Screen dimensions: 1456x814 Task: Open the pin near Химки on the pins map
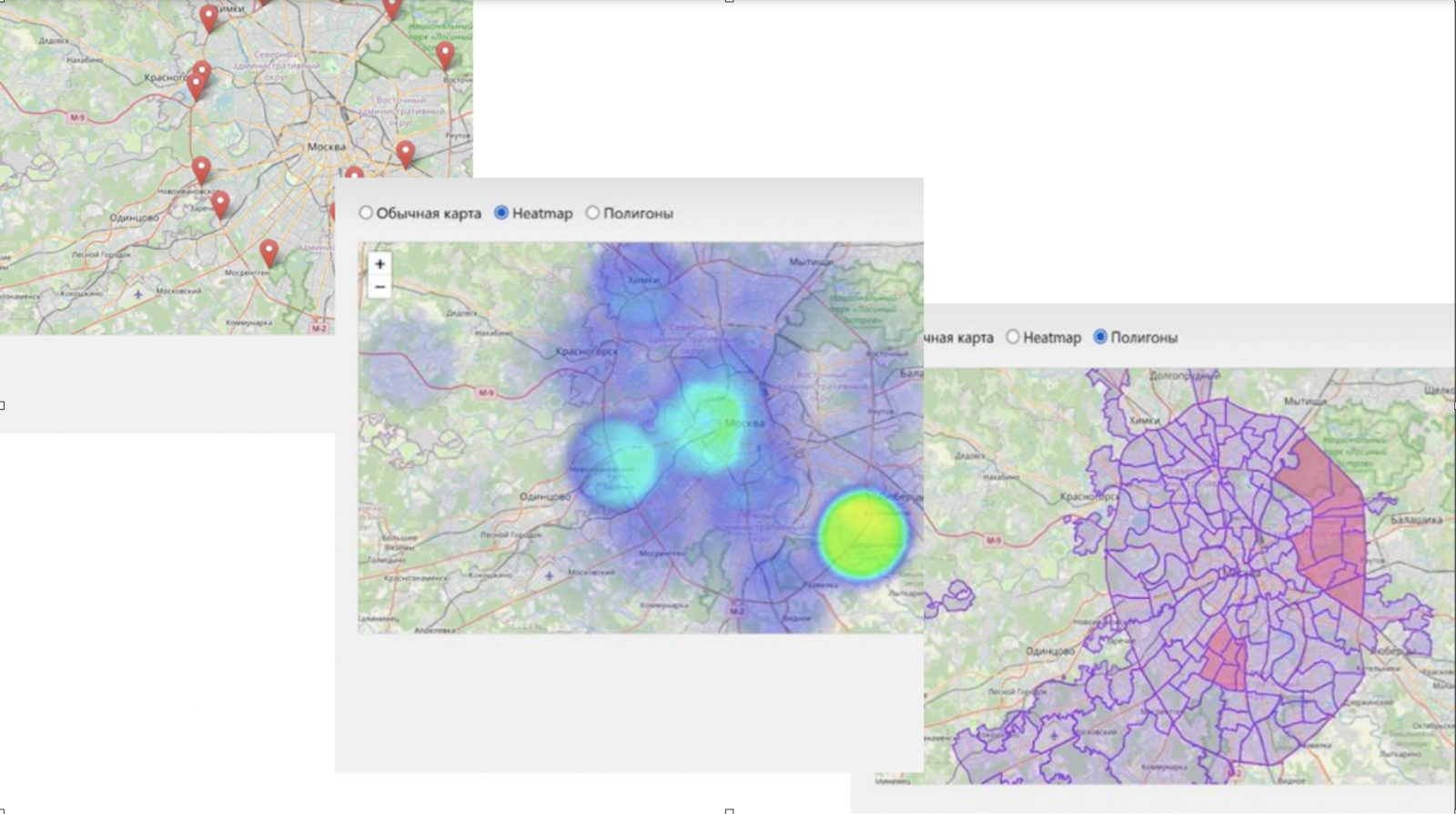(209, 18)
